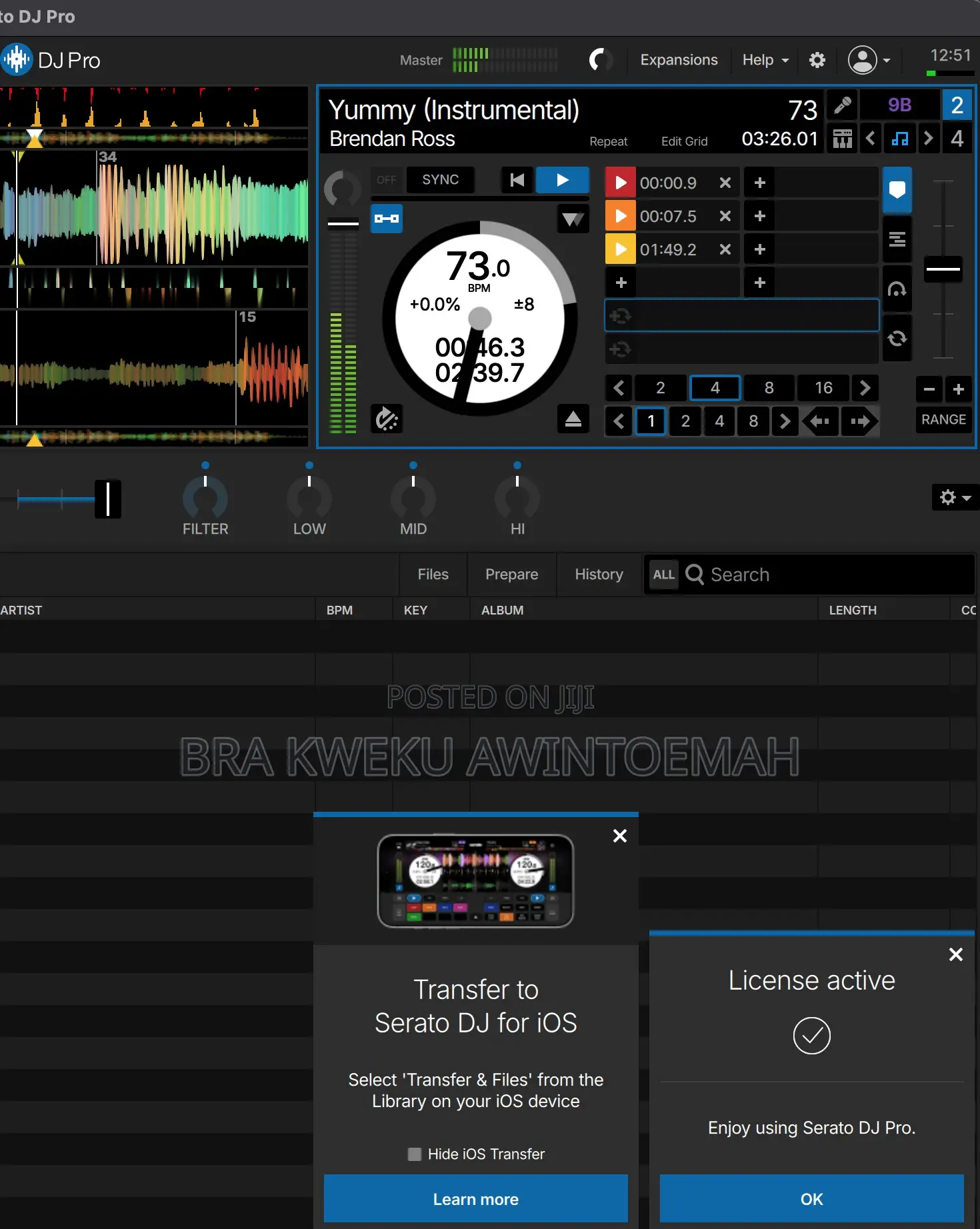Click the loop reloop arrows icon

click(897, 338)
